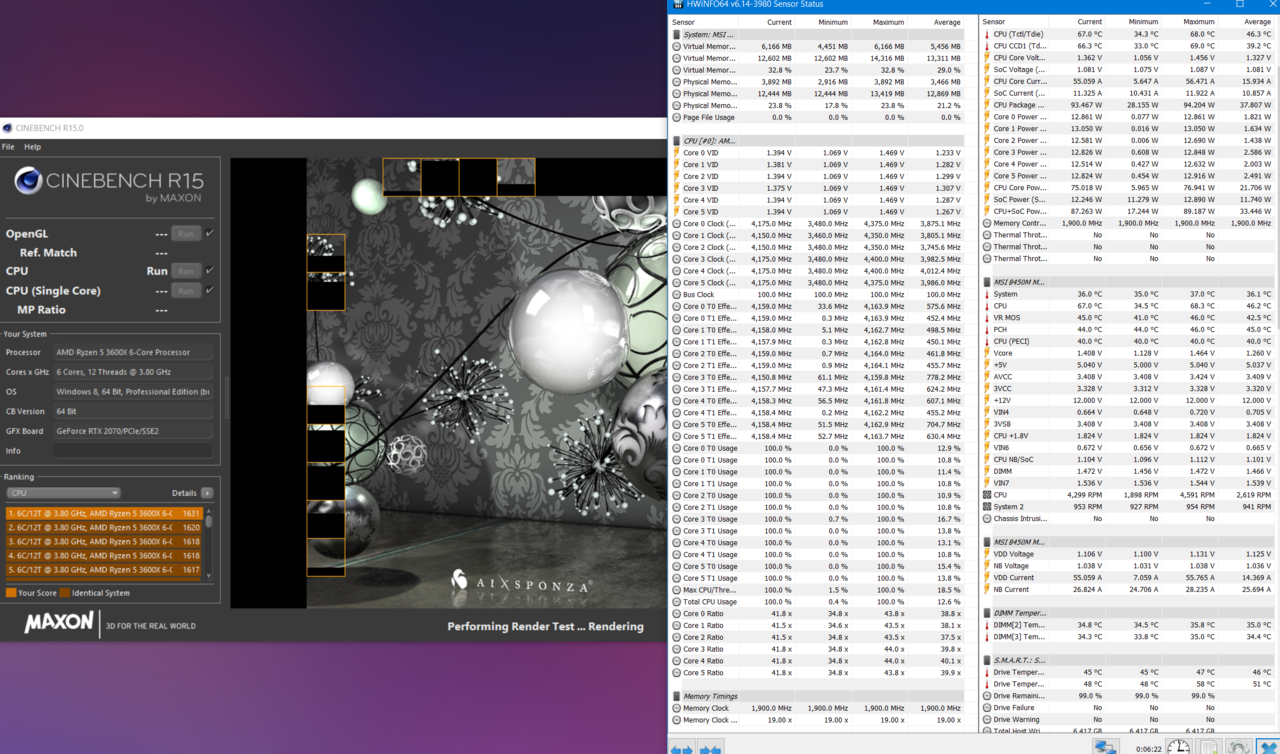Viewport: 1280px width, 754px height.
Task: Click the lightning icon beside Vcore
Action: 987,353
